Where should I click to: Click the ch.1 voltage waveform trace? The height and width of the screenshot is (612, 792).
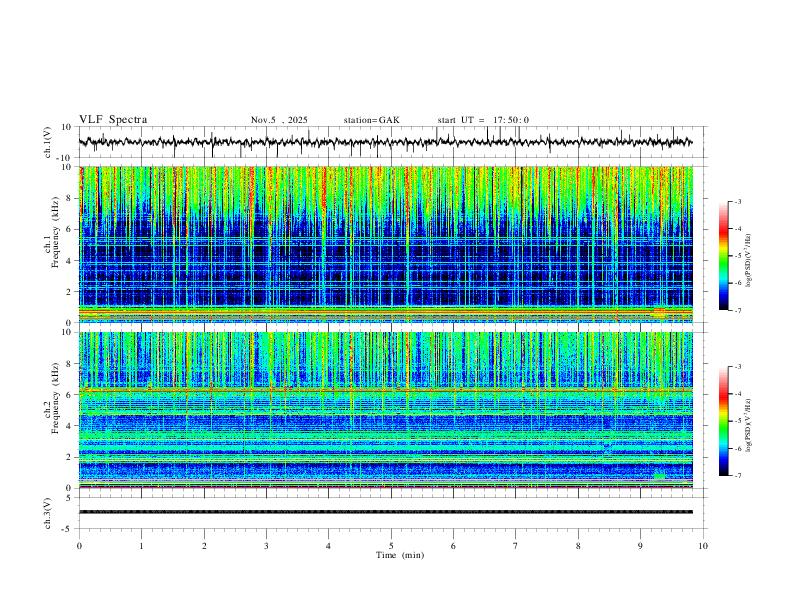[386, 142]
